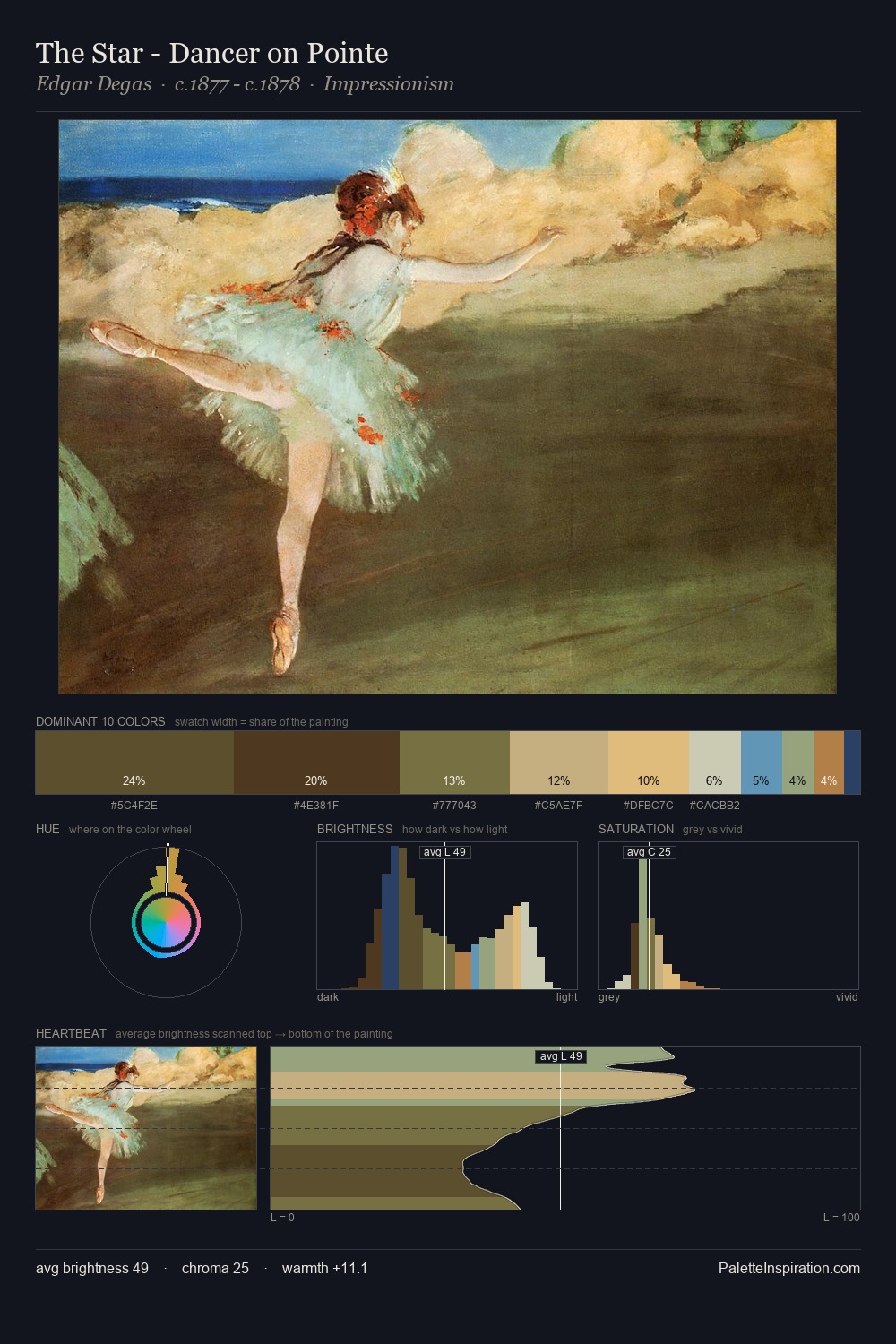The image size is (896, 1344).
Task: Choose the 12% tan swatch #C5AE7F
Action: [559, 762]
